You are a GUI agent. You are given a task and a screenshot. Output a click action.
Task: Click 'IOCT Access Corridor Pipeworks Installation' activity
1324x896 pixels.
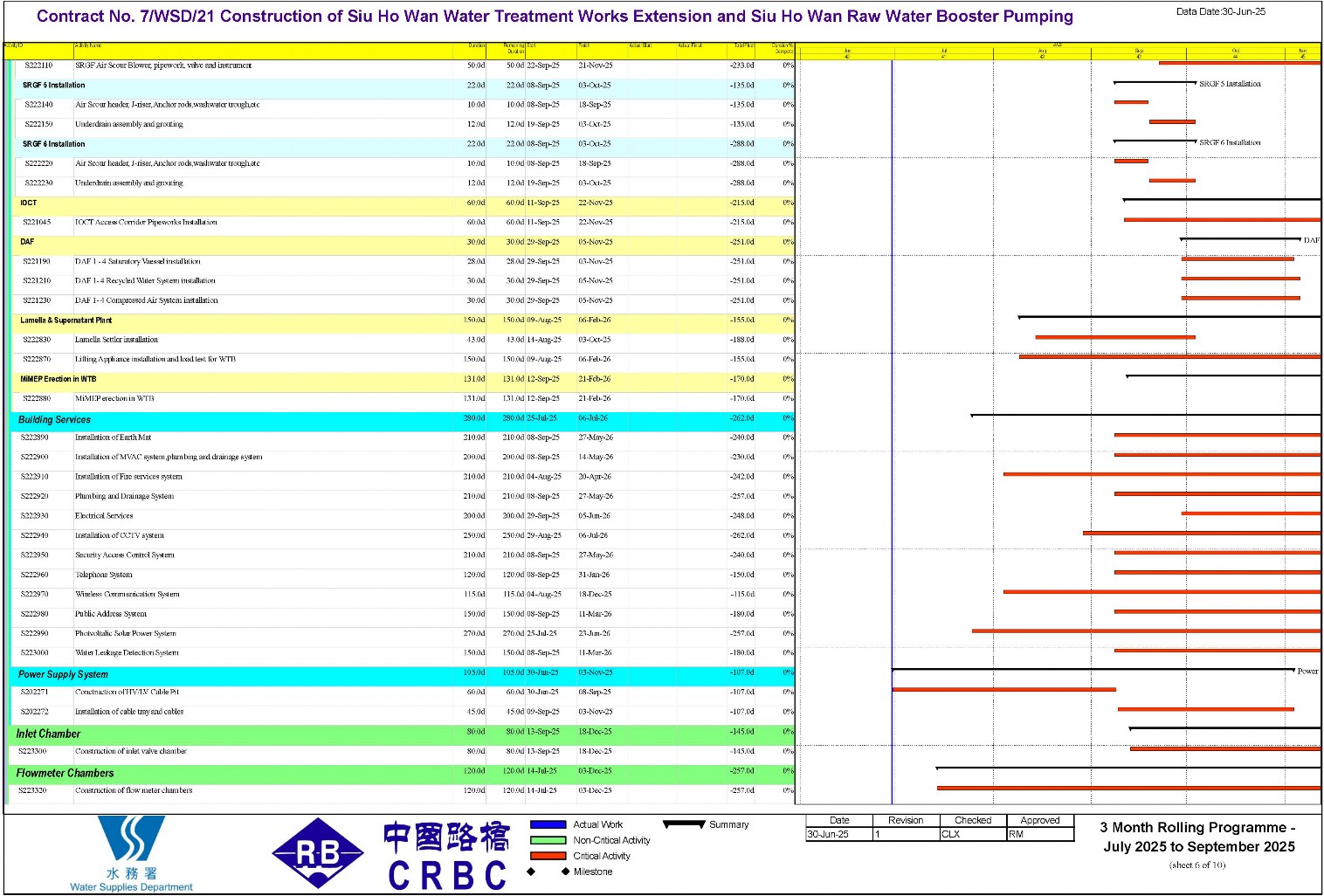click(146, 222)
